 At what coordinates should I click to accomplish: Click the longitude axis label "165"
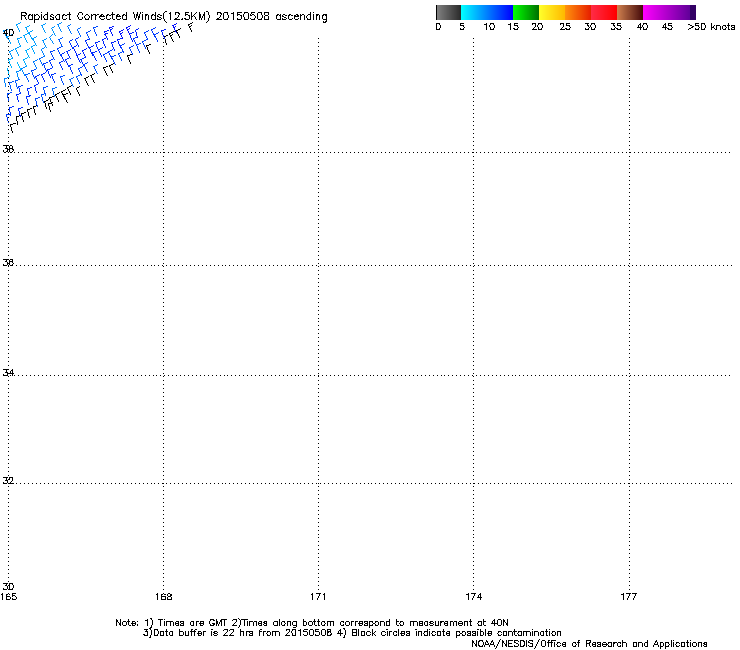pos(8,597)
